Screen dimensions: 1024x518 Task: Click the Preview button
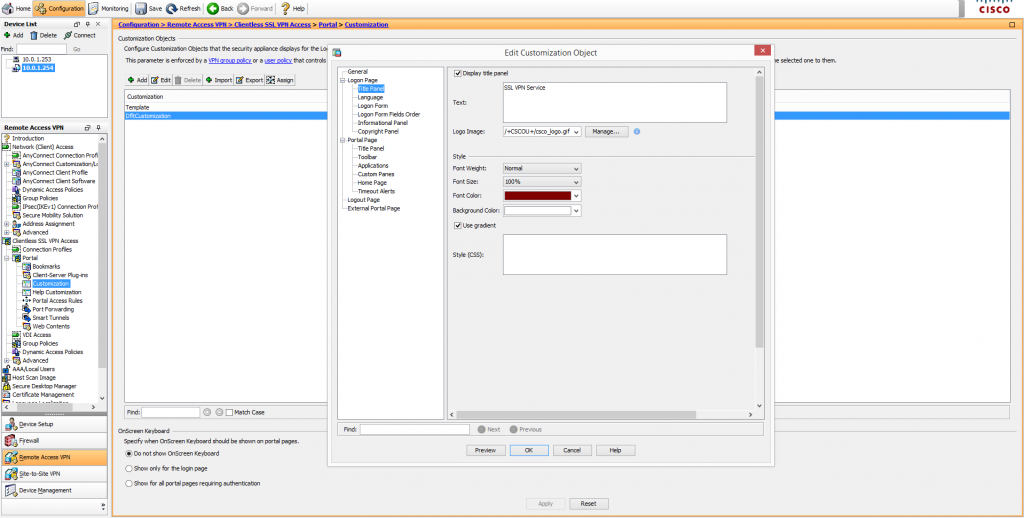tap(485, 450)
